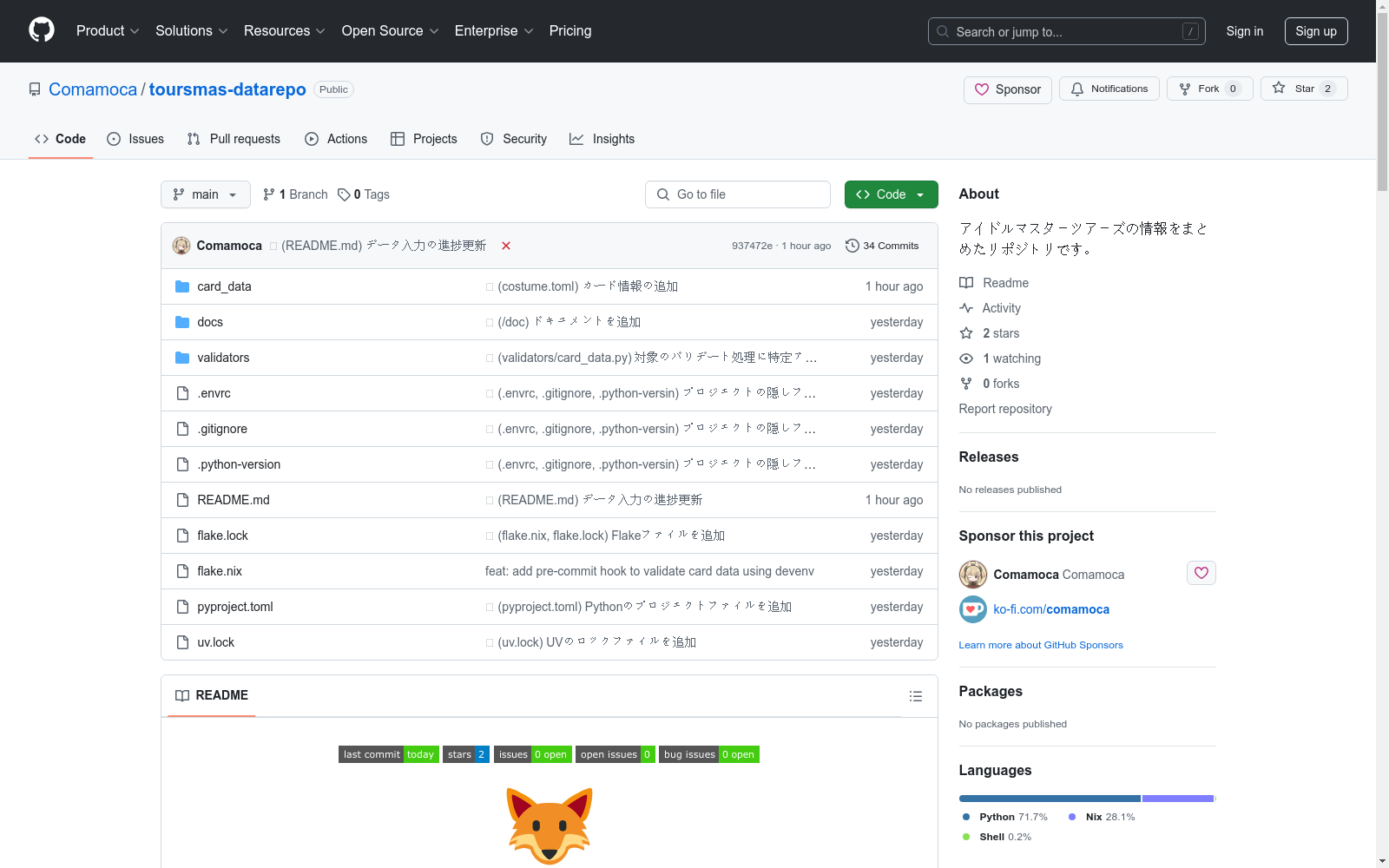Image resolution: width=1389 pixels, height=868 pixels.
Task: Click the Comamoca commit author avatar
Action: tap(181, 246)
